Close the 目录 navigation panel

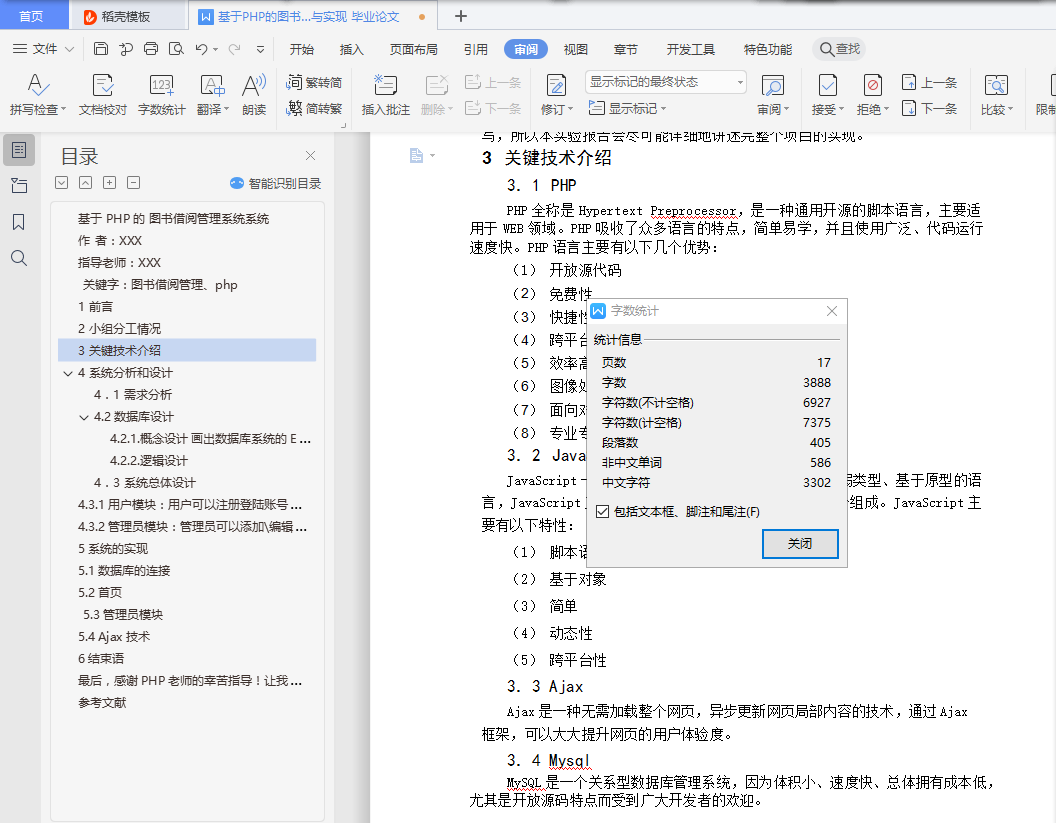pos(310,156)
